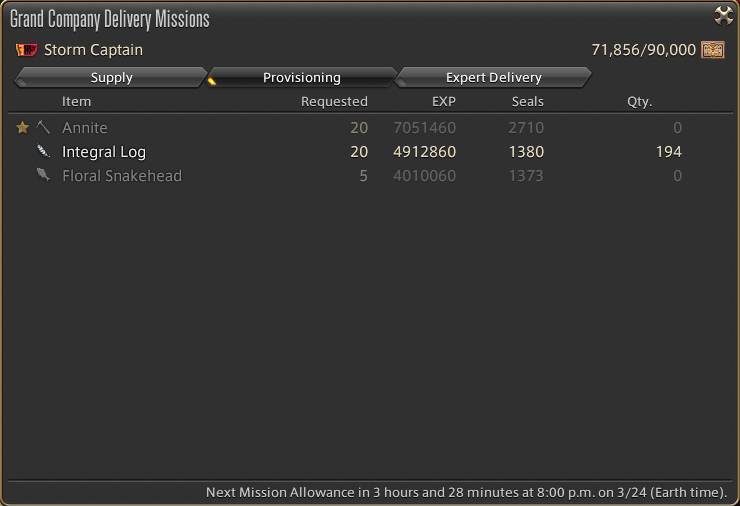Click the gold star bonus icon beside Annite
Screen dimensions: 740x506
point(23,128)
